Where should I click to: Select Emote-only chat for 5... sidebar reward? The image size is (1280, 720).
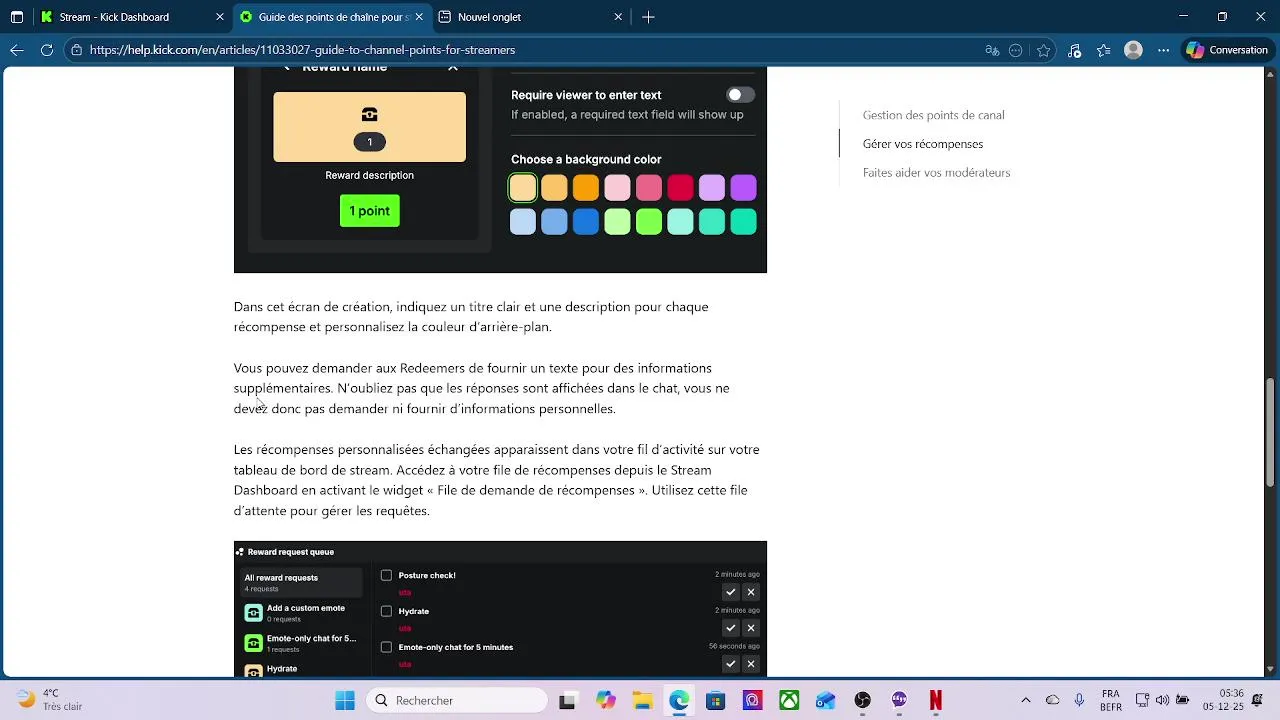[x=301, y=643]
